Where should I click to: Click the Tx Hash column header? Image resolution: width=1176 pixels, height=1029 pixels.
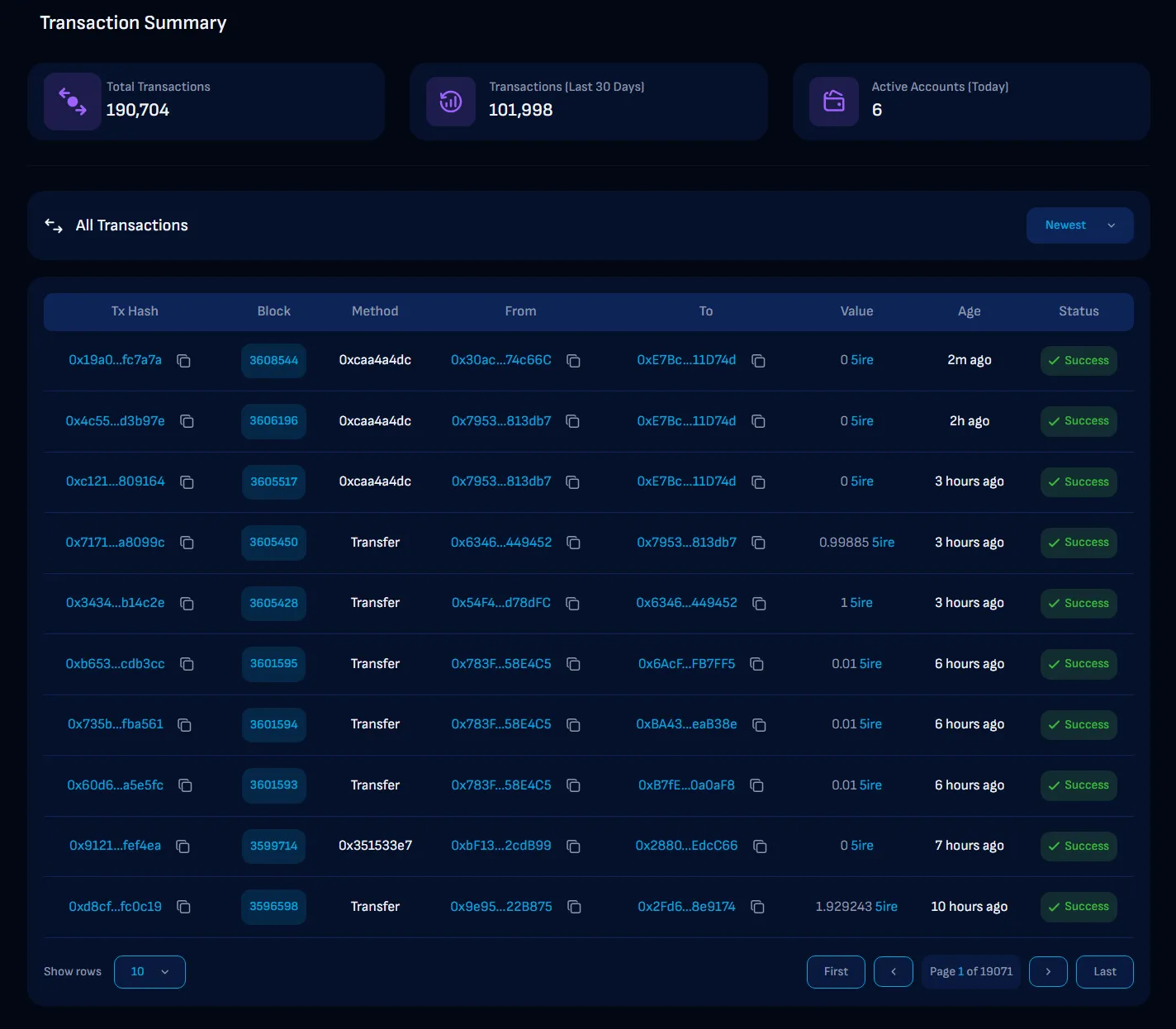(135, 311)
